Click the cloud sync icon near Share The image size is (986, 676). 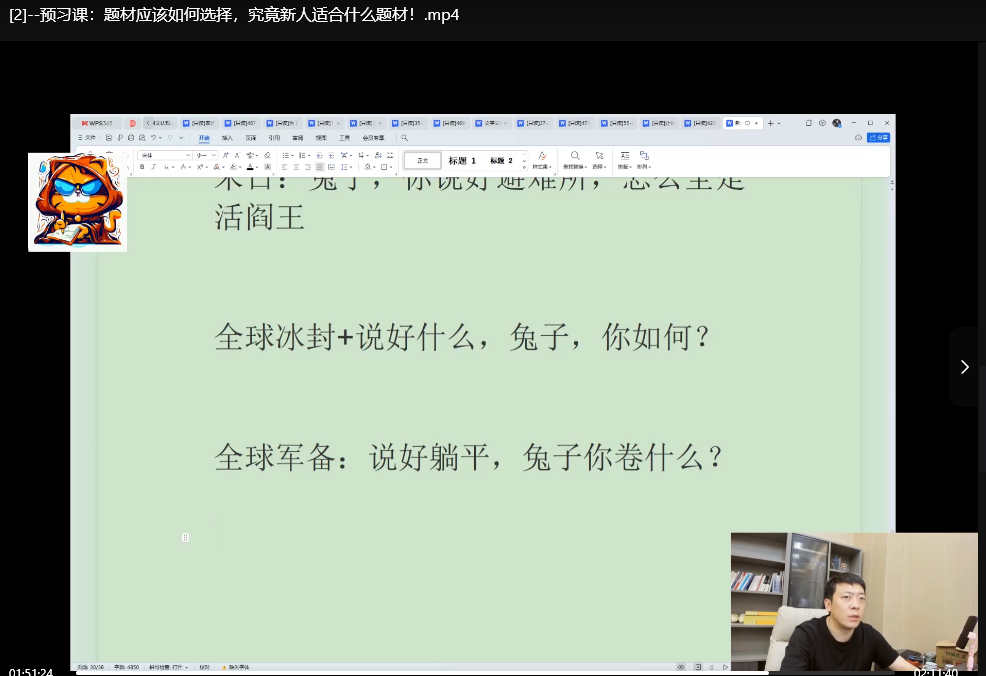tap(858, 138)
